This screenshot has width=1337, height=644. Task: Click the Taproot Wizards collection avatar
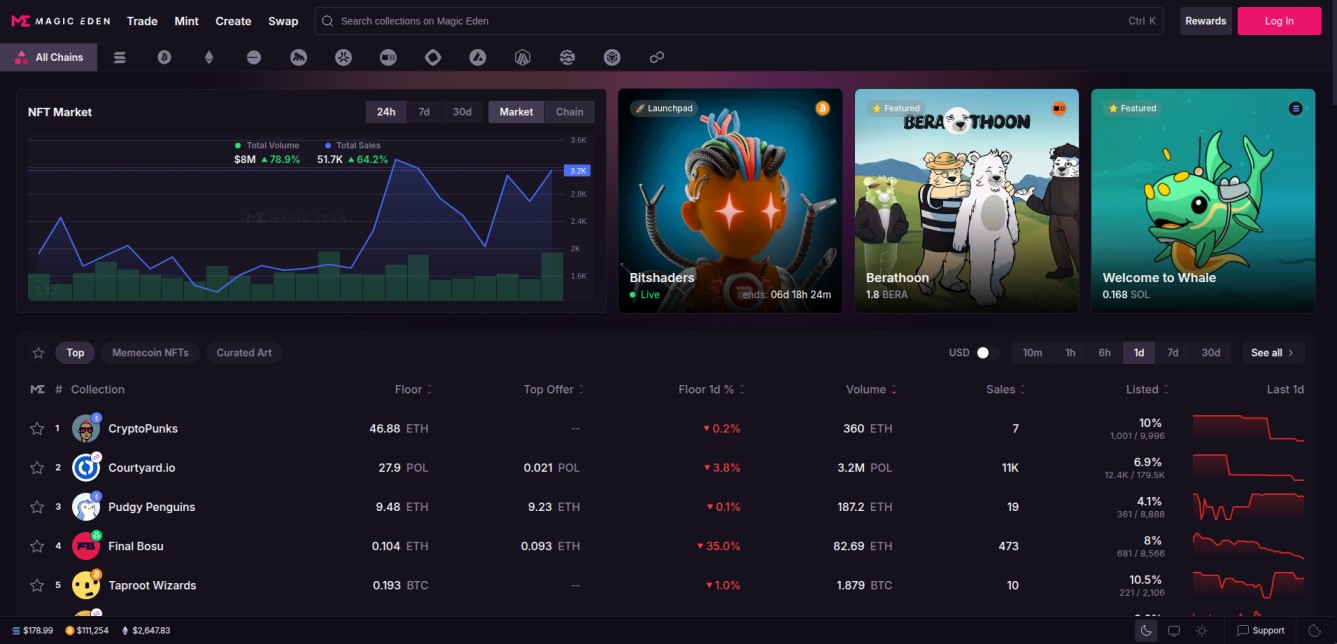click(x=86, y=585)
